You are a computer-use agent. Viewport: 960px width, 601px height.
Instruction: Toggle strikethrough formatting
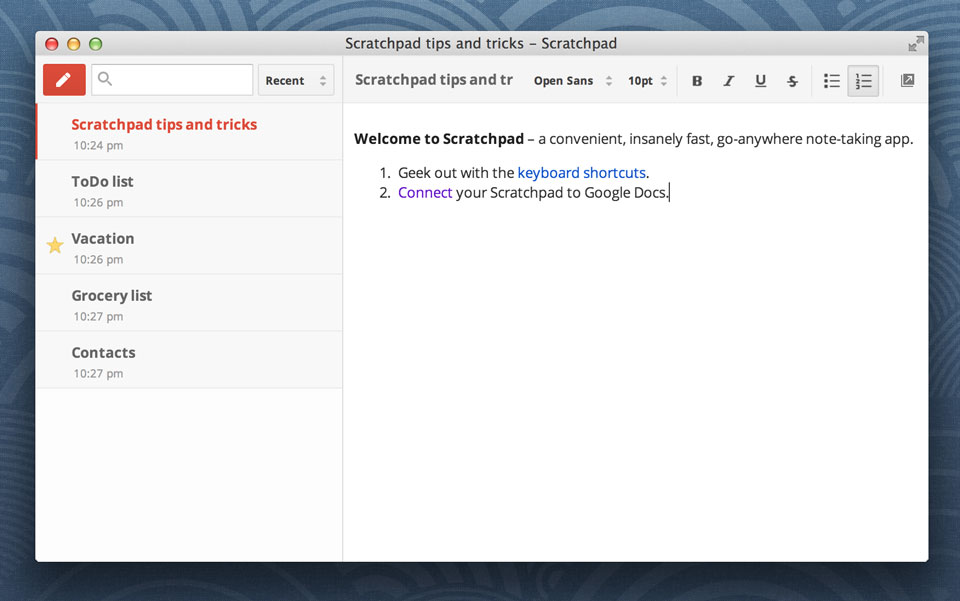792,81
